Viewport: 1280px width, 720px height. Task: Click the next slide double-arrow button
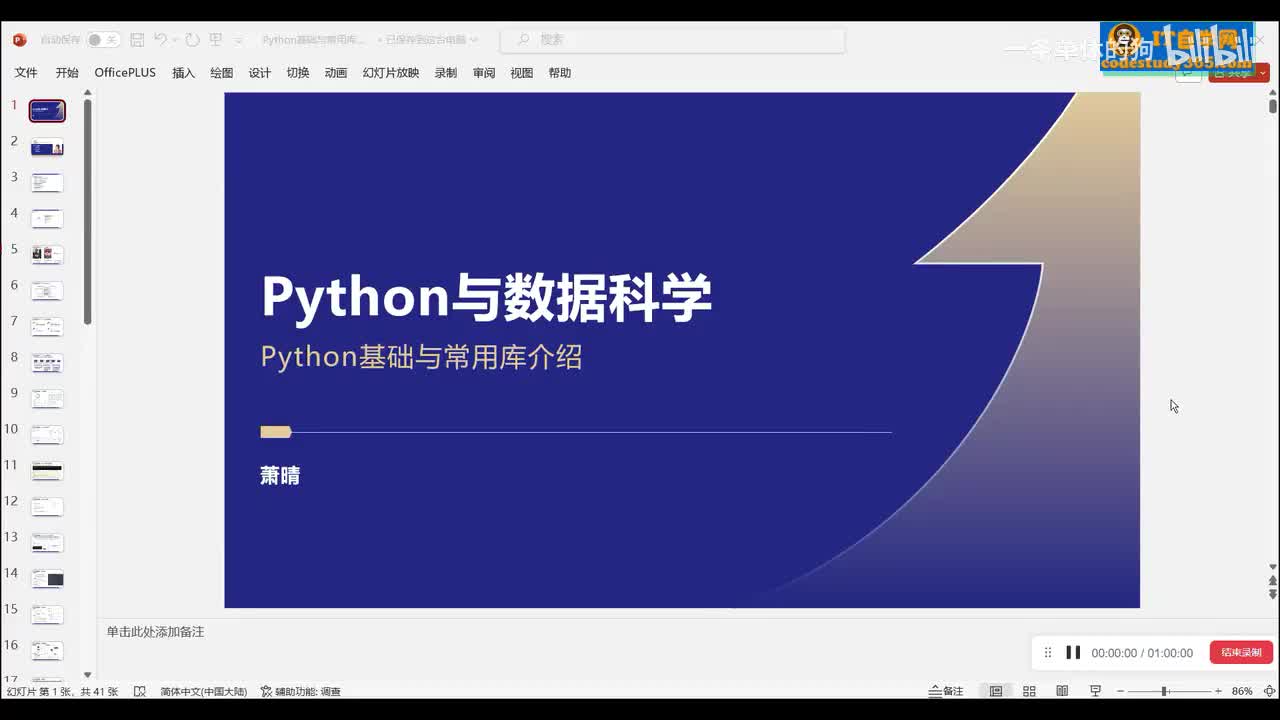click(x=1273, y=594)
